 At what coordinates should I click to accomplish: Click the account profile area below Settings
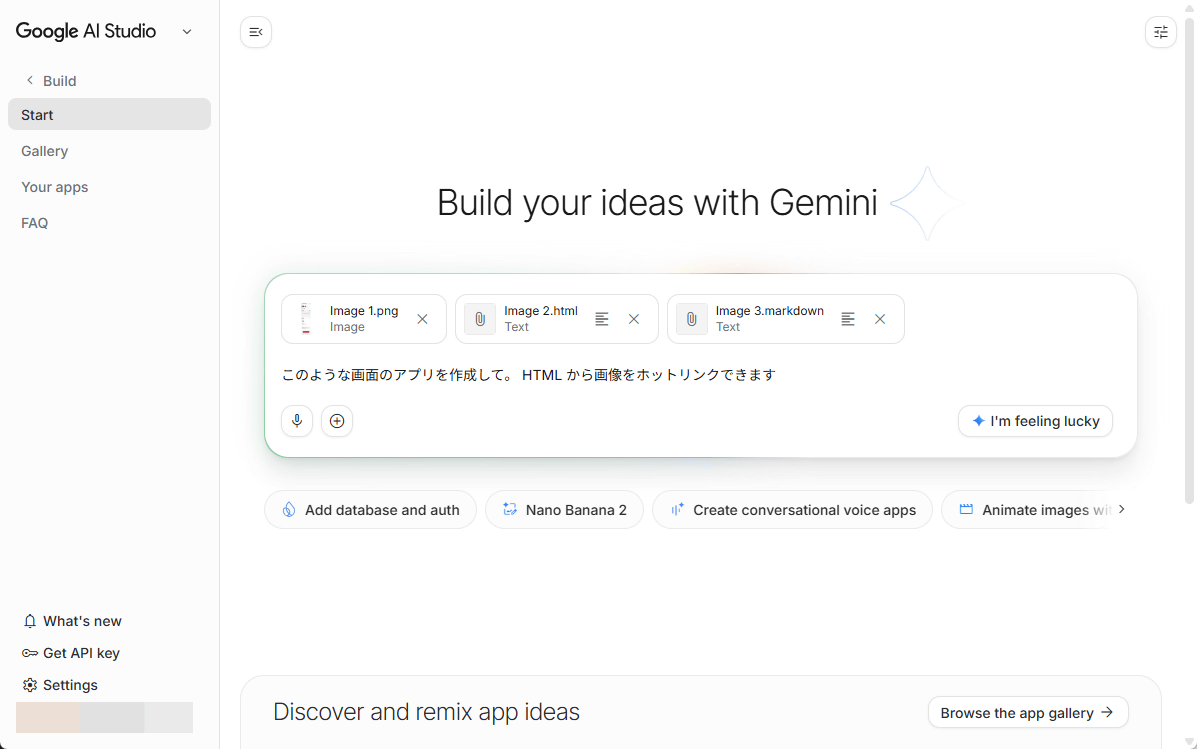pos(105,718)
